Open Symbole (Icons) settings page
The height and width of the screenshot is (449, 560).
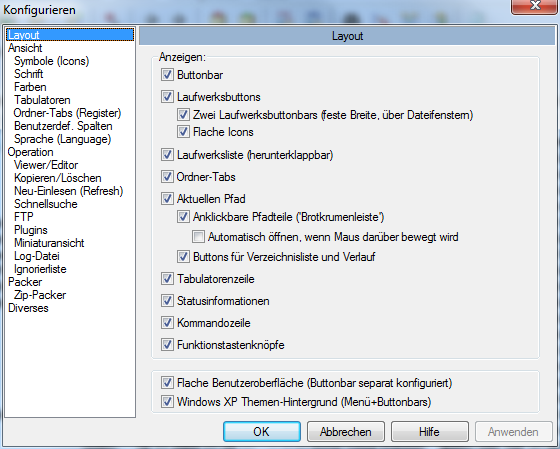click(51, 61)
